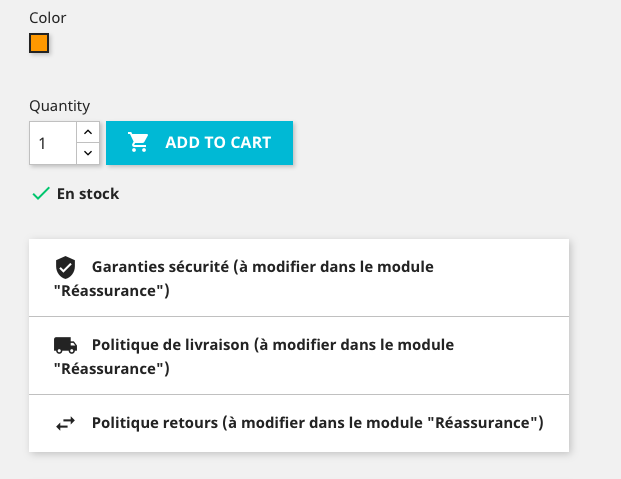Click the delivery truck icon
The height and width of the screenshot is (479, 621).
pyautogui.click(x=65, y=345)
